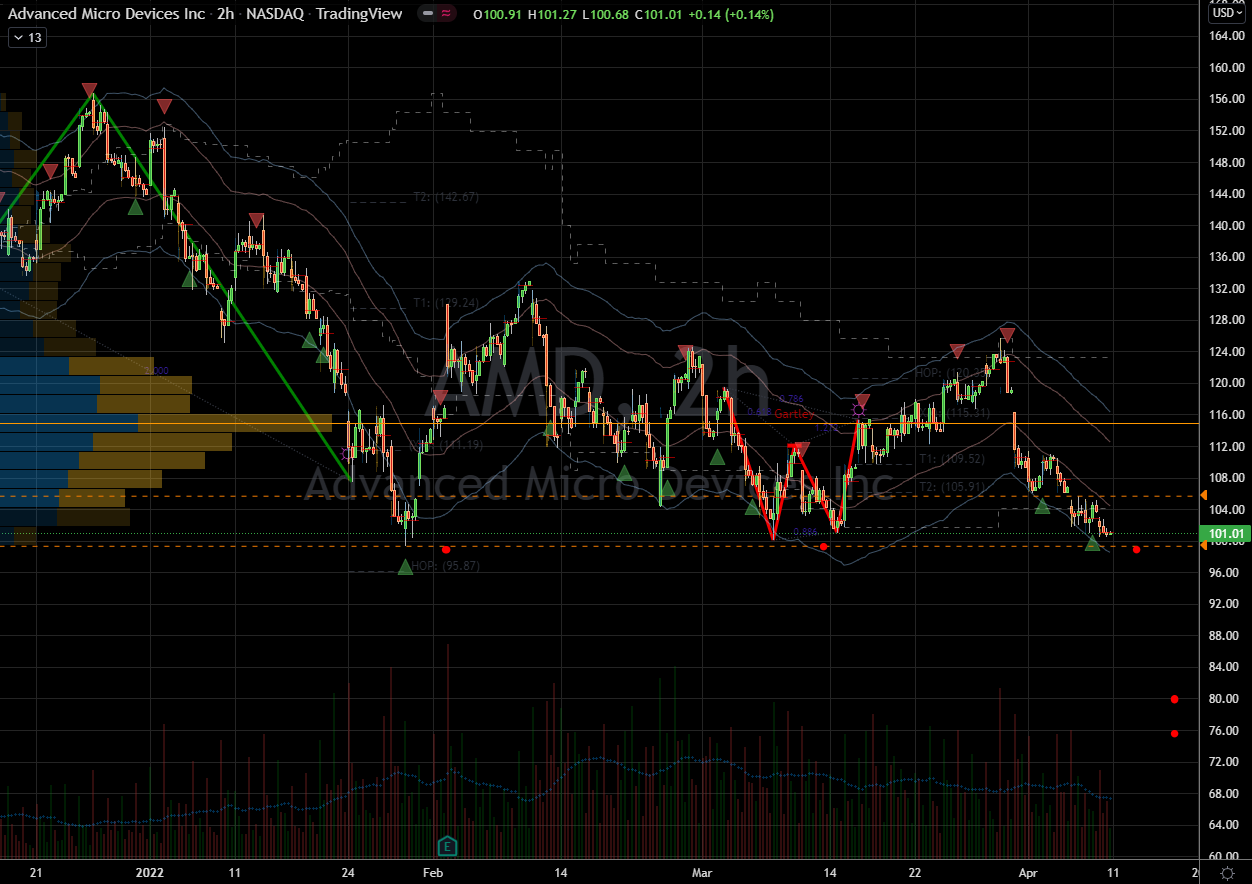
Task: Expand the collapsed 13 indicators legend
Action: (27, 37)
